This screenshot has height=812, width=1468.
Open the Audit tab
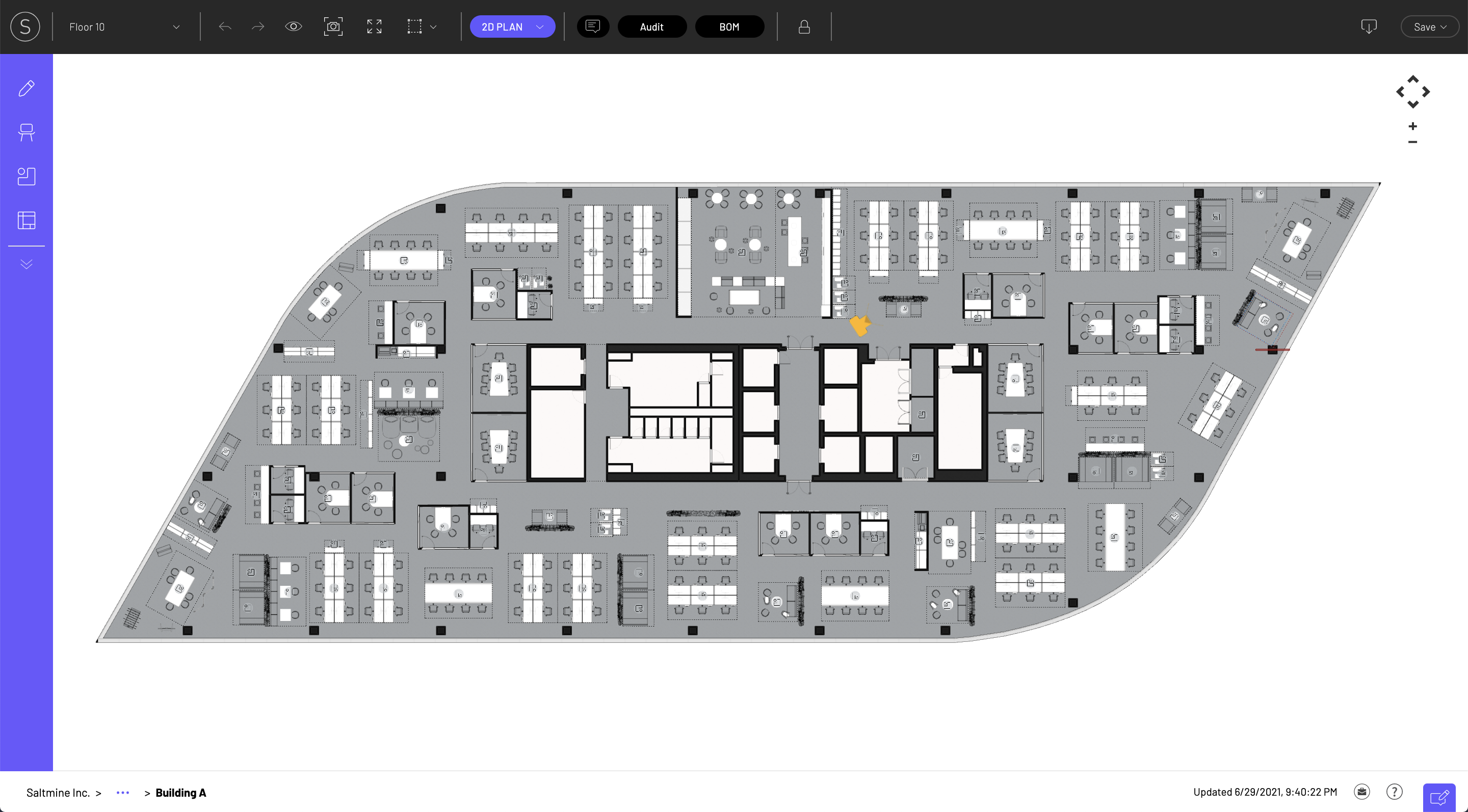click(651, 27)
